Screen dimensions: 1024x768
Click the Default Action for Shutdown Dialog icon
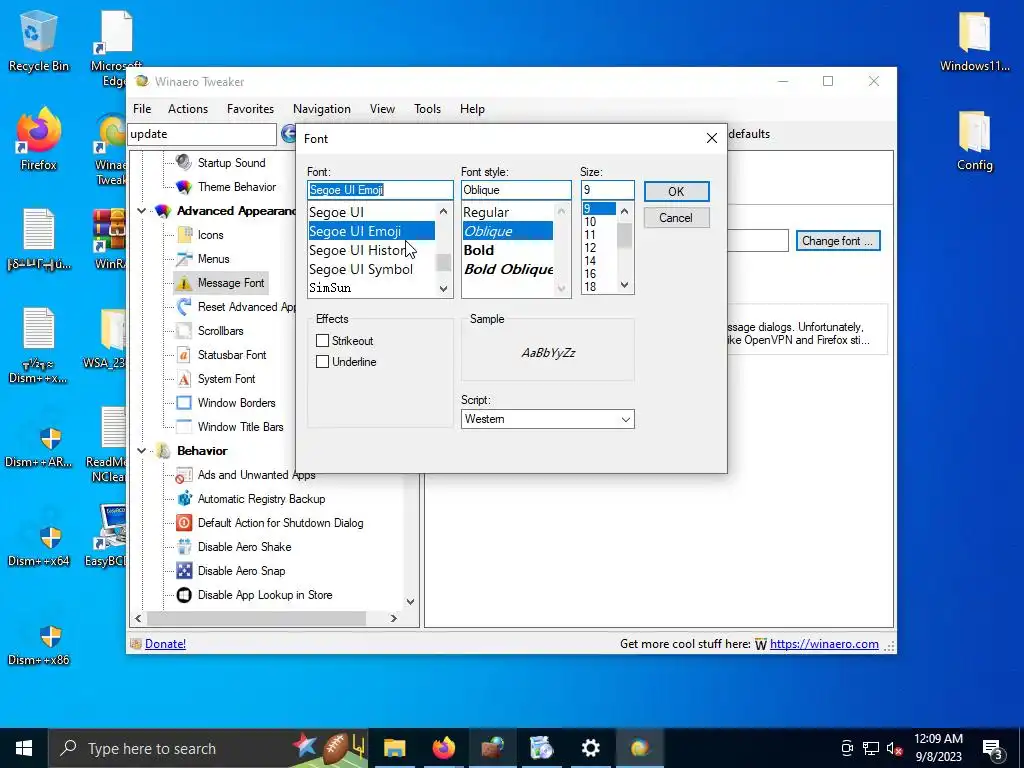click(184, 522)
